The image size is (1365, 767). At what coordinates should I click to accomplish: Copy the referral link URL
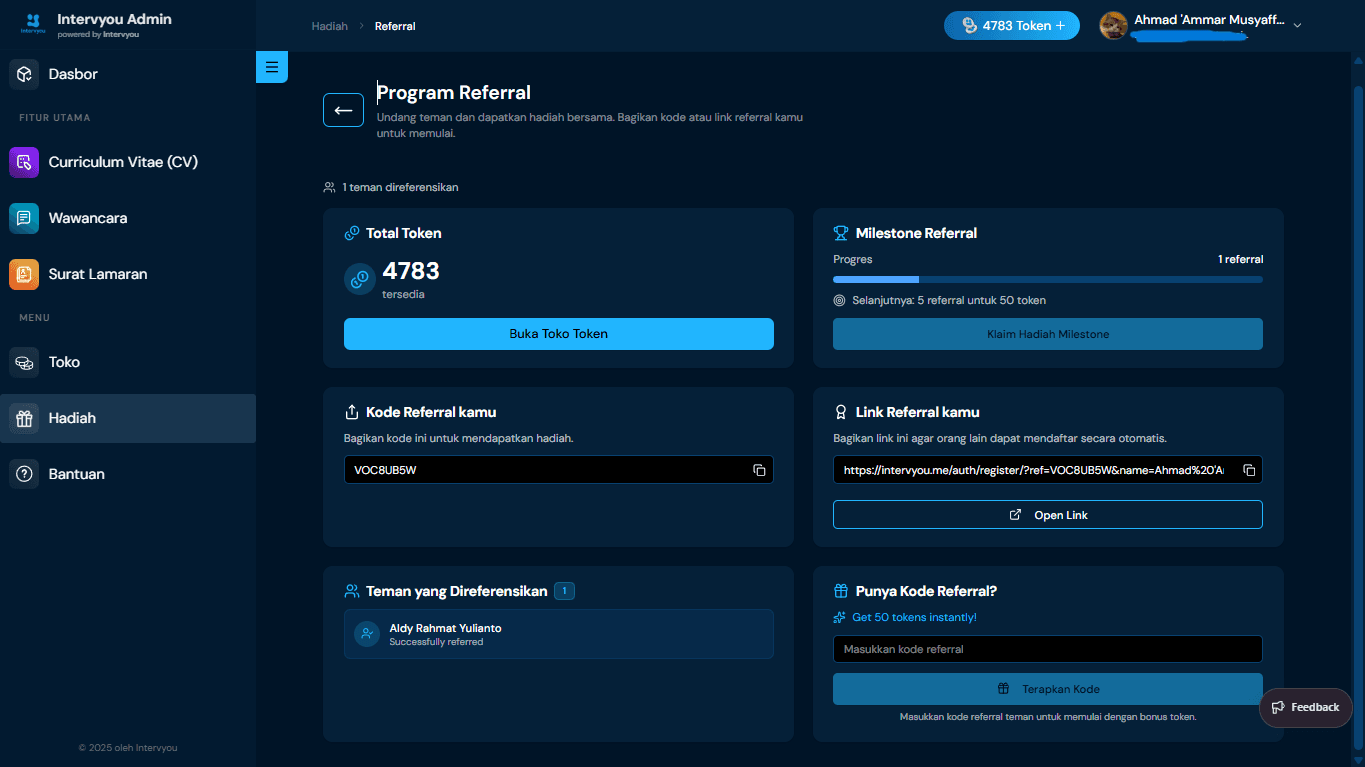click(x=1249, y=470)
